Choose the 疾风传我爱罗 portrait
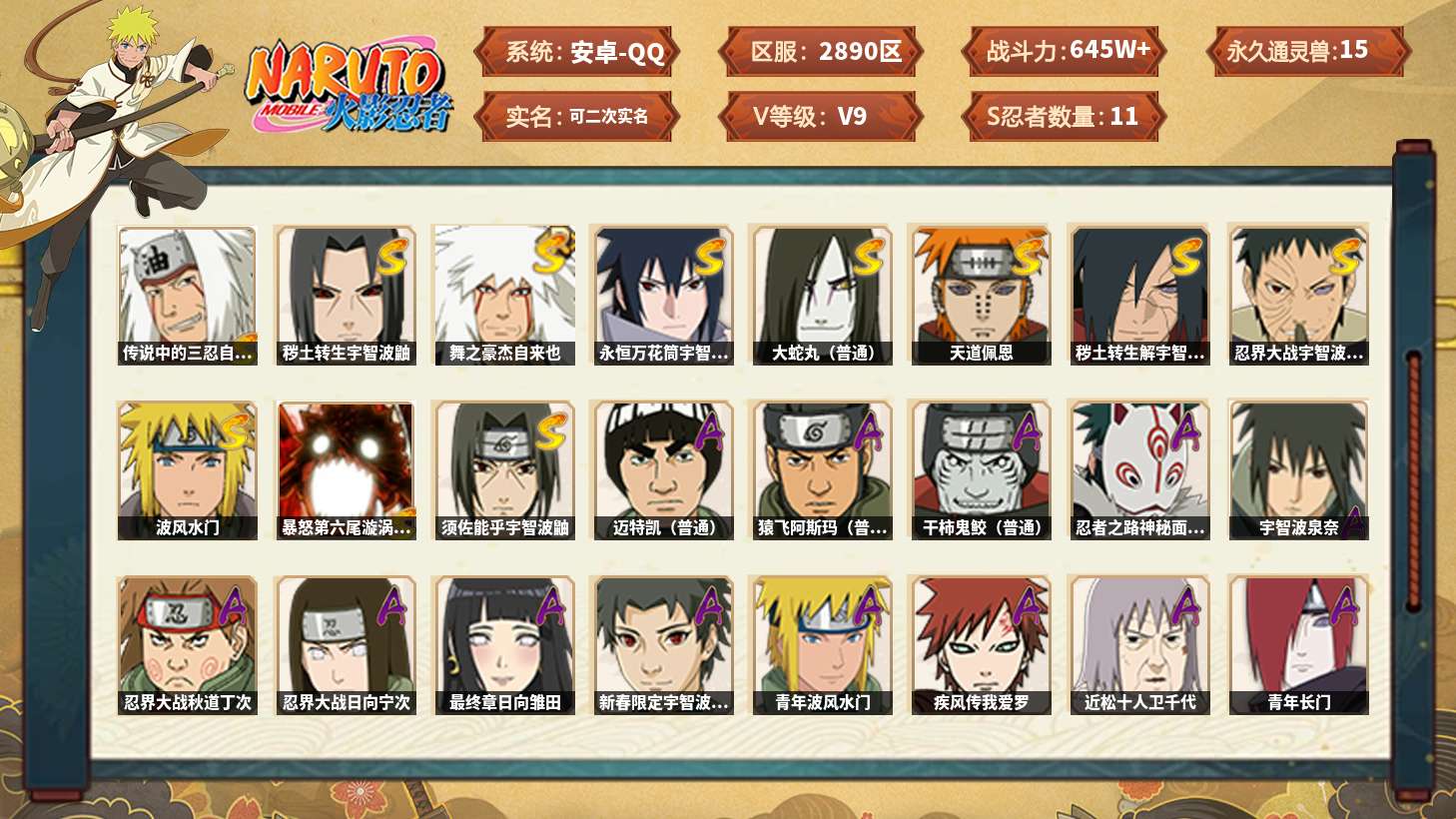The image size is (1456, 819). click(x=981, y=645)
